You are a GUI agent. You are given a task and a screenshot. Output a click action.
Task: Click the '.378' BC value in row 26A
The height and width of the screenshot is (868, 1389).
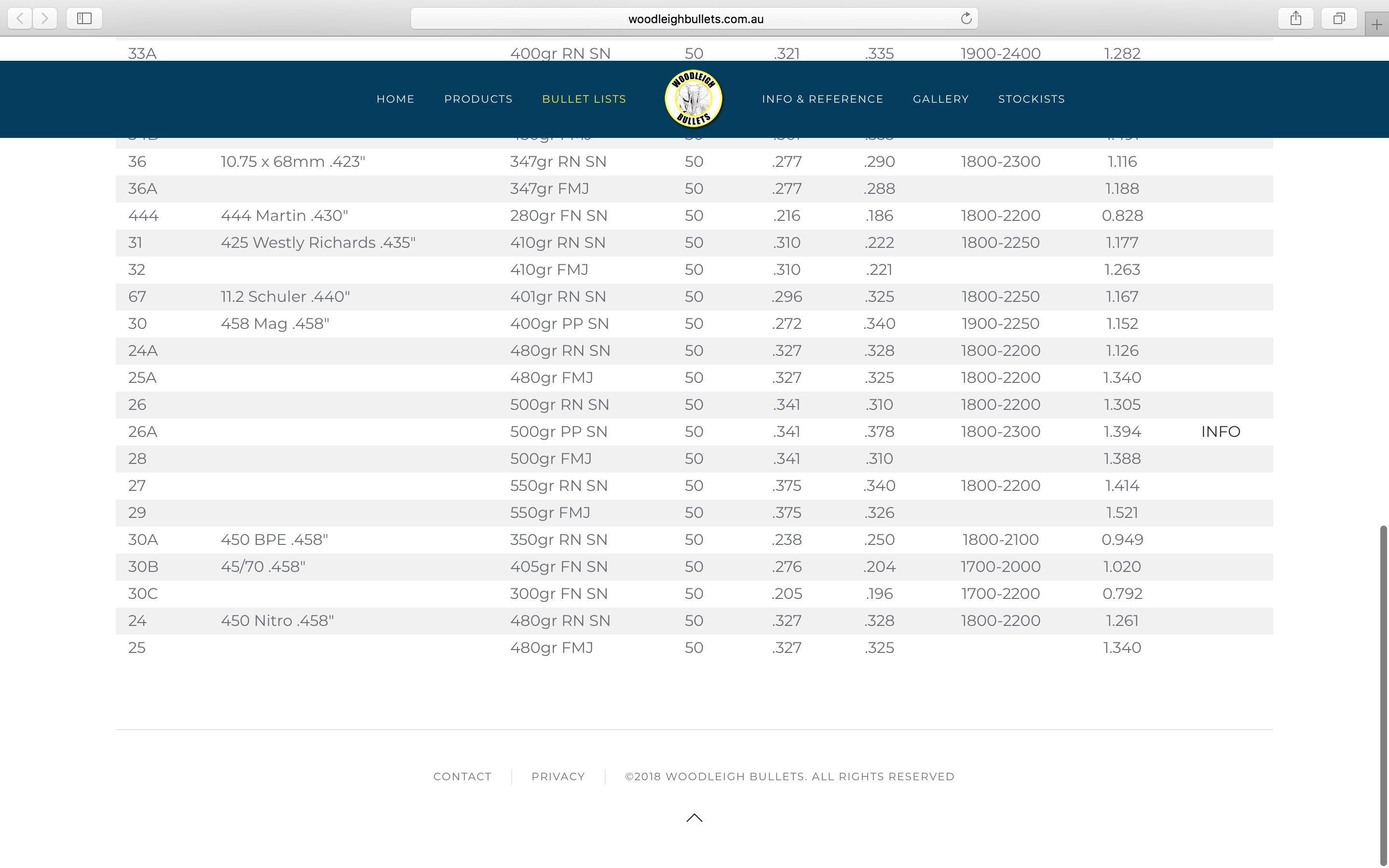(879, 432)
